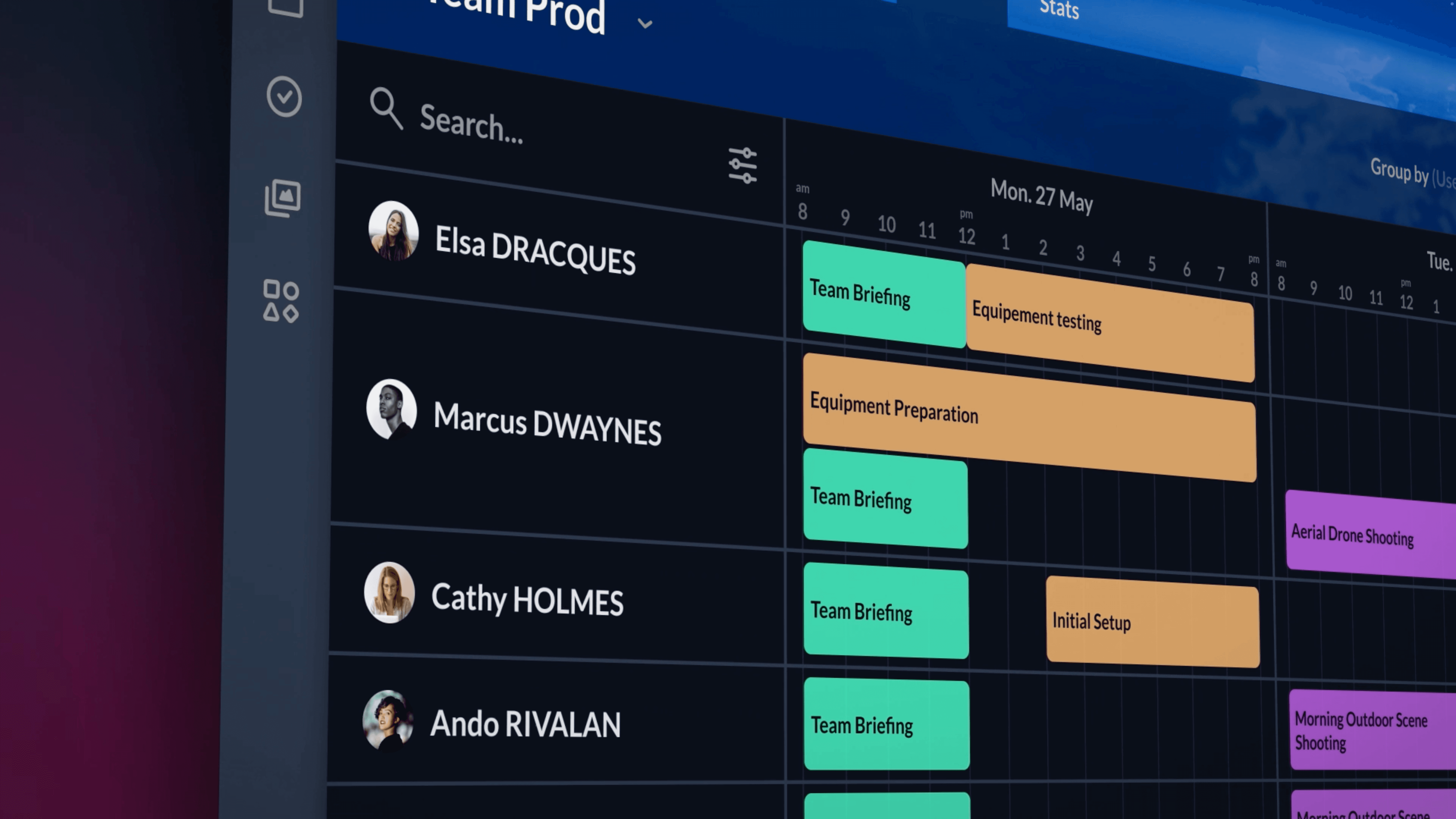Select Cathy HOLMES avatar
Image resolution: width=1456 pixels, height=819 pixels.
[389, 592]
